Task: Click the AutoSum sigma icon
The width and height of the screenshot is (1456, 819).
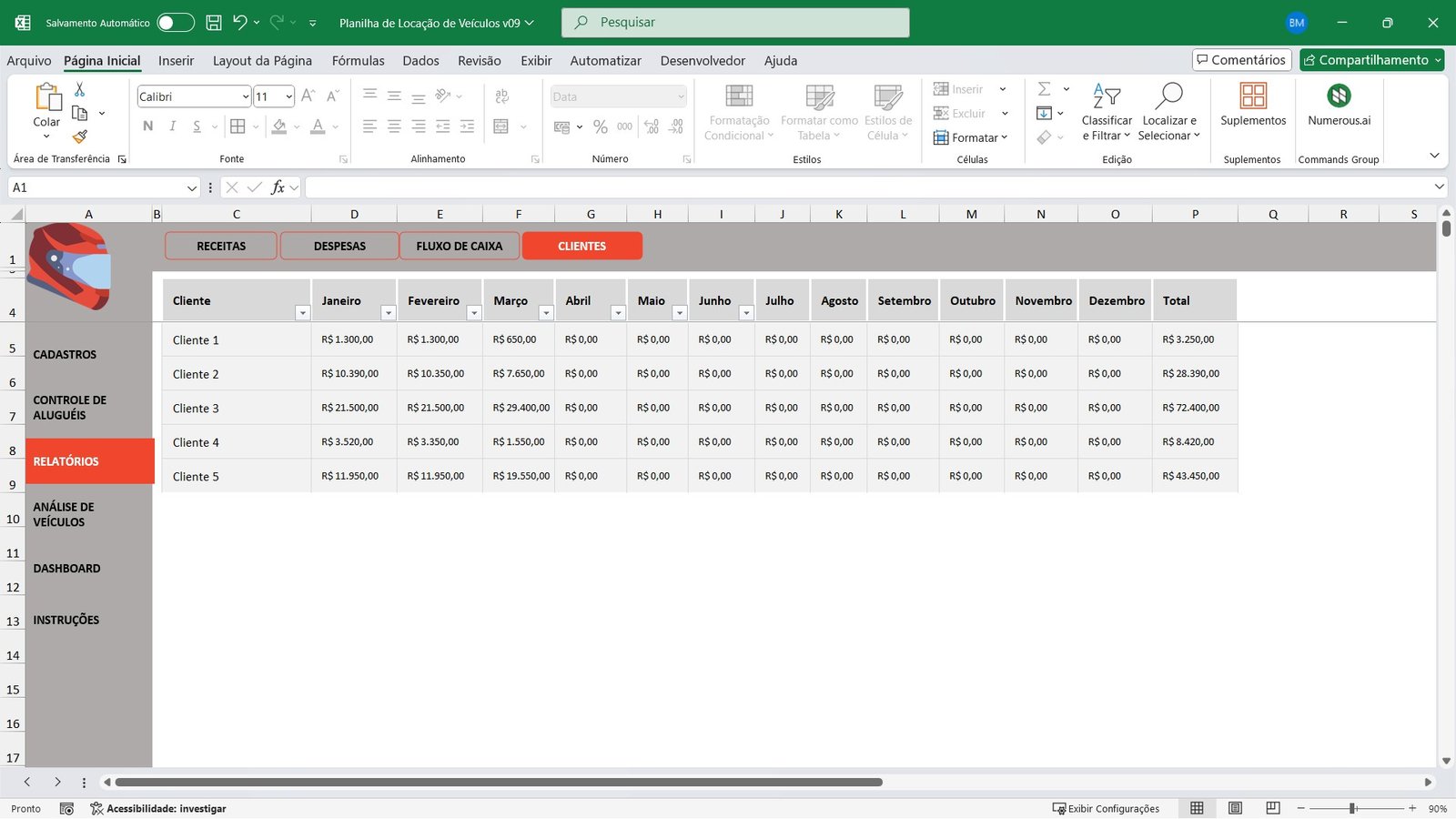Action: pos(1045,89)
